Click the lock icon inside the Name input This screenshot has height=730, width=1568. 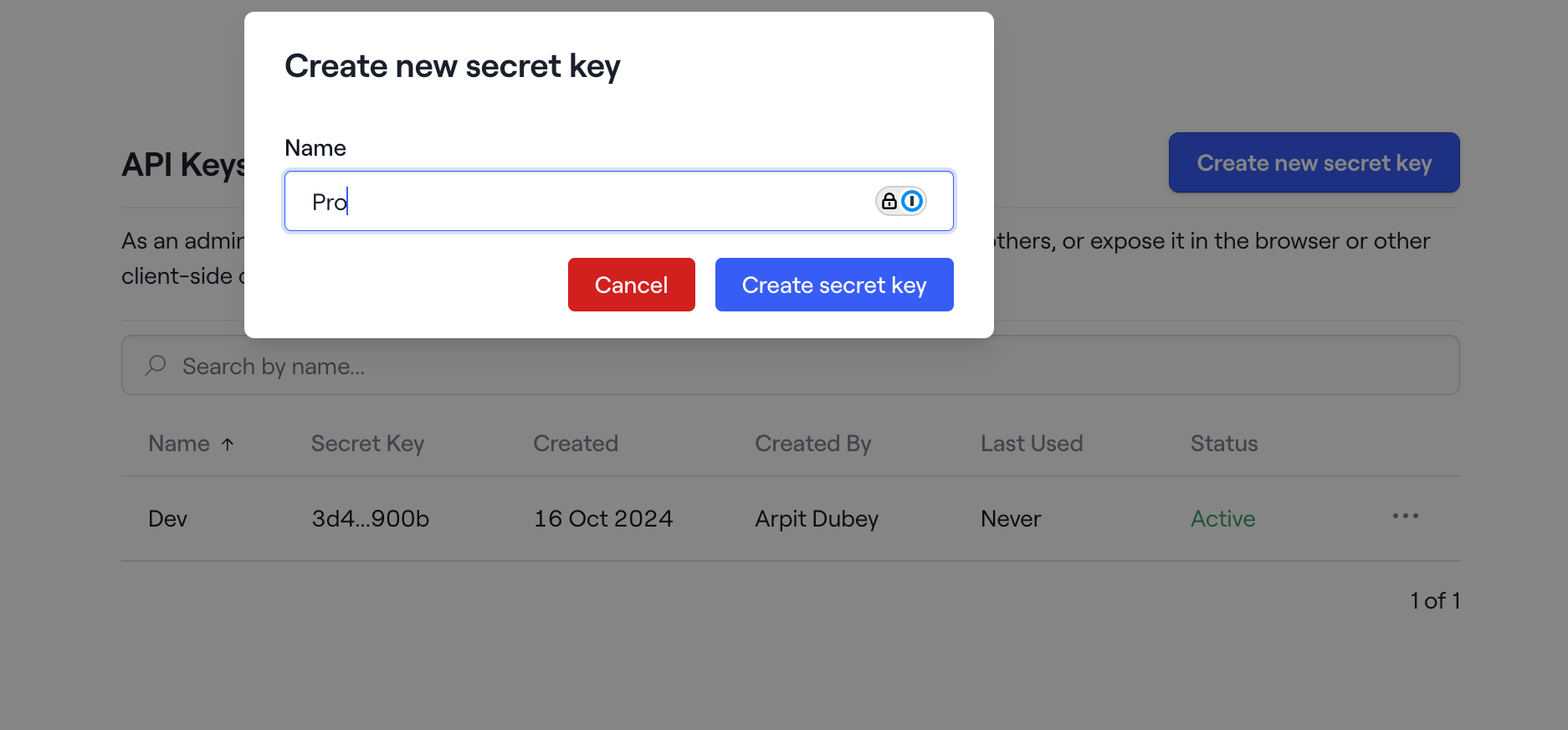(x=889, y=201)
